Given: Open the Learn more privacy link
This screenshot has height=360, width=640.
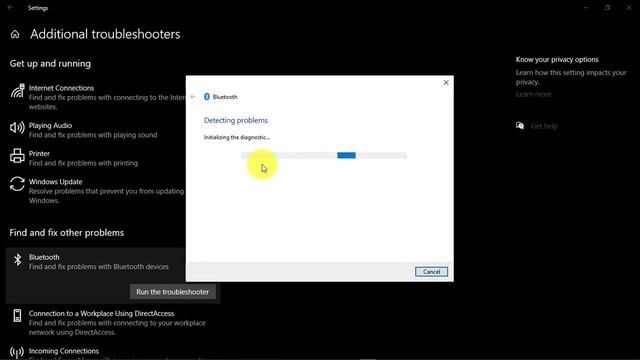Looking at the screenshot, I should [x=533, y=94].
